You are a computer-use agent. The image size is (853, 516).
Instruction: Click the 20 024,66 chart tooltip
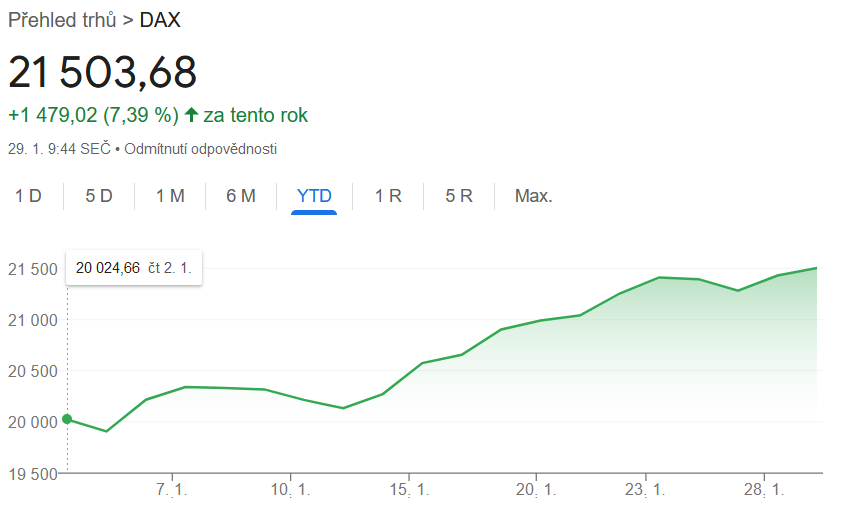tap(134, 267)
